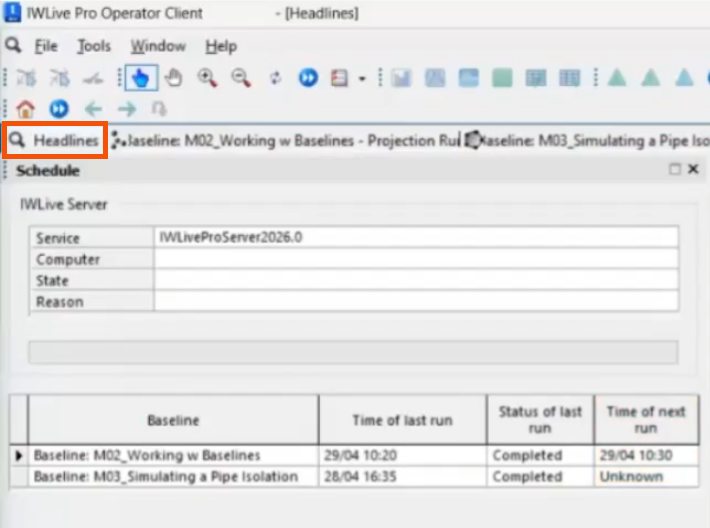Click the empty Computer value field
710x528 pixels.
416,259
